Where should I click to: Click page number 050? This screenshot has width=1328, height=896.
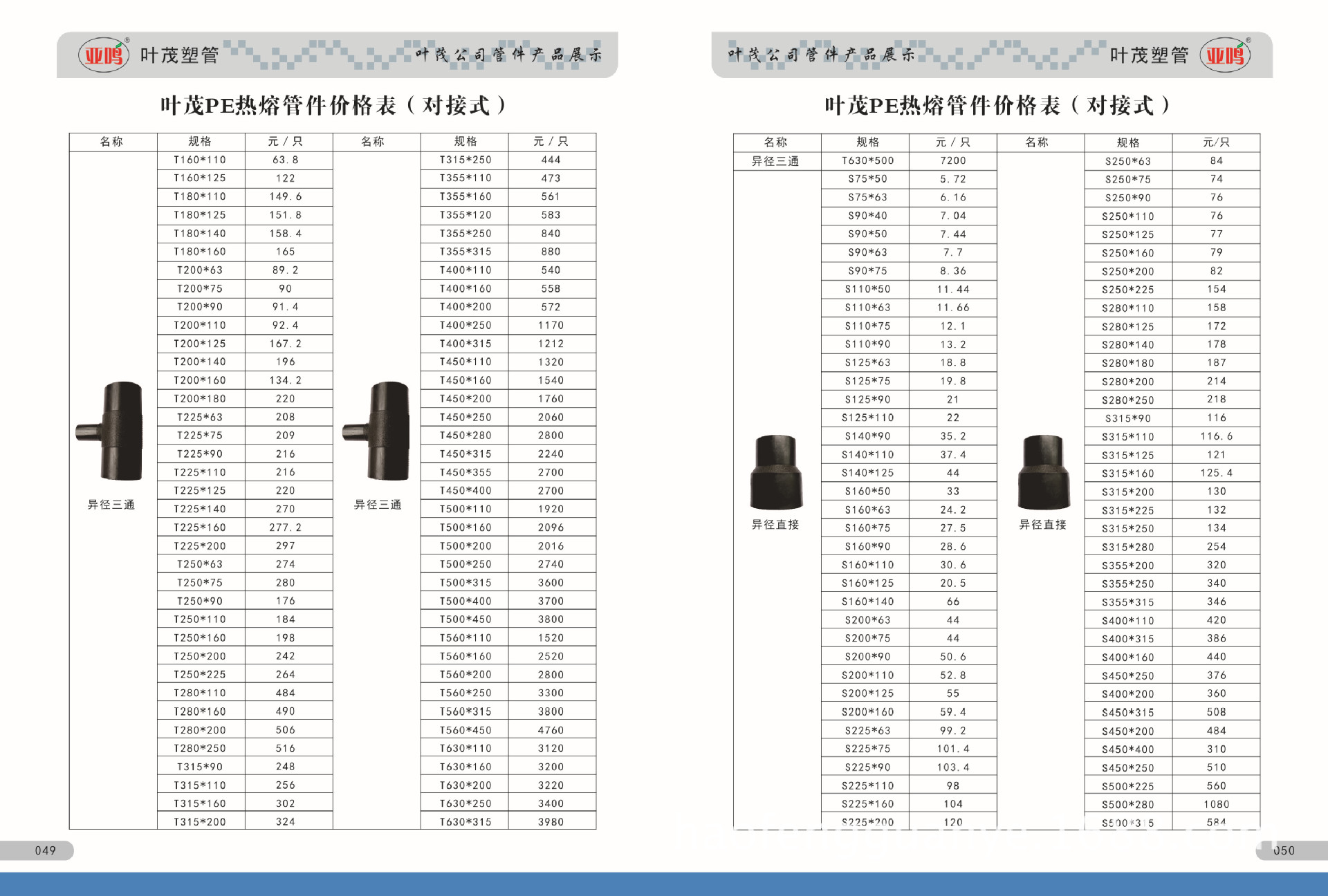coord(1284,850)
